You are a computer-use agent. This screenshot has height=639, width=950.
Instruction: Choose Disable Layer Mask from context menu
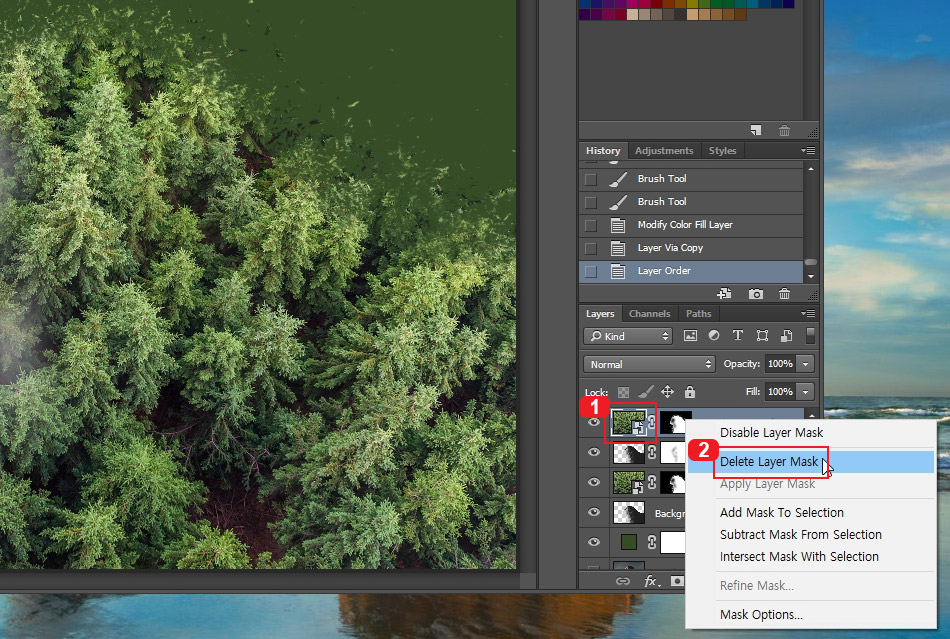click(811, 432)
